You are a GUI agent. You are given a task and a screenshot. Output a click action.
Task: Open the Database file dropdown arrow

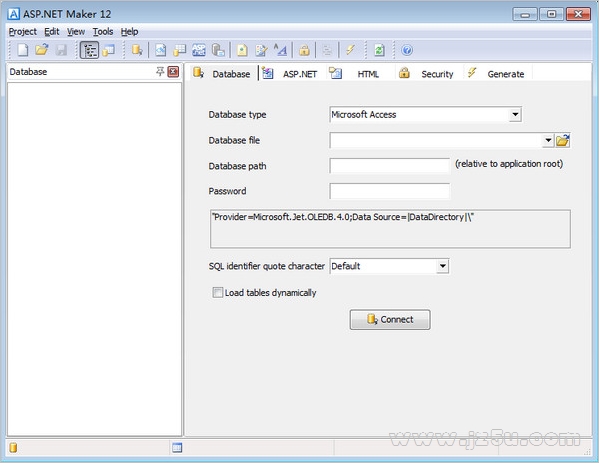point(548,140)
